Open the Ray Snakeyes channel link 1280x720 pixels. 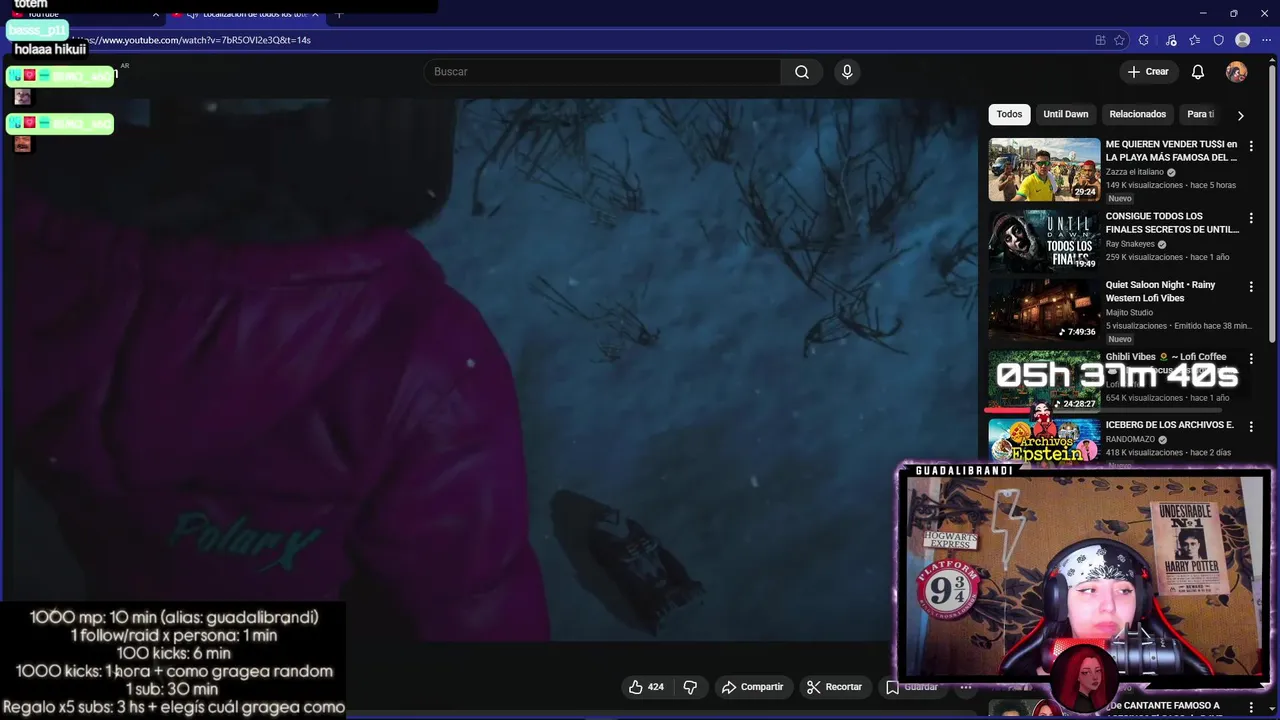pos(1130,244)
